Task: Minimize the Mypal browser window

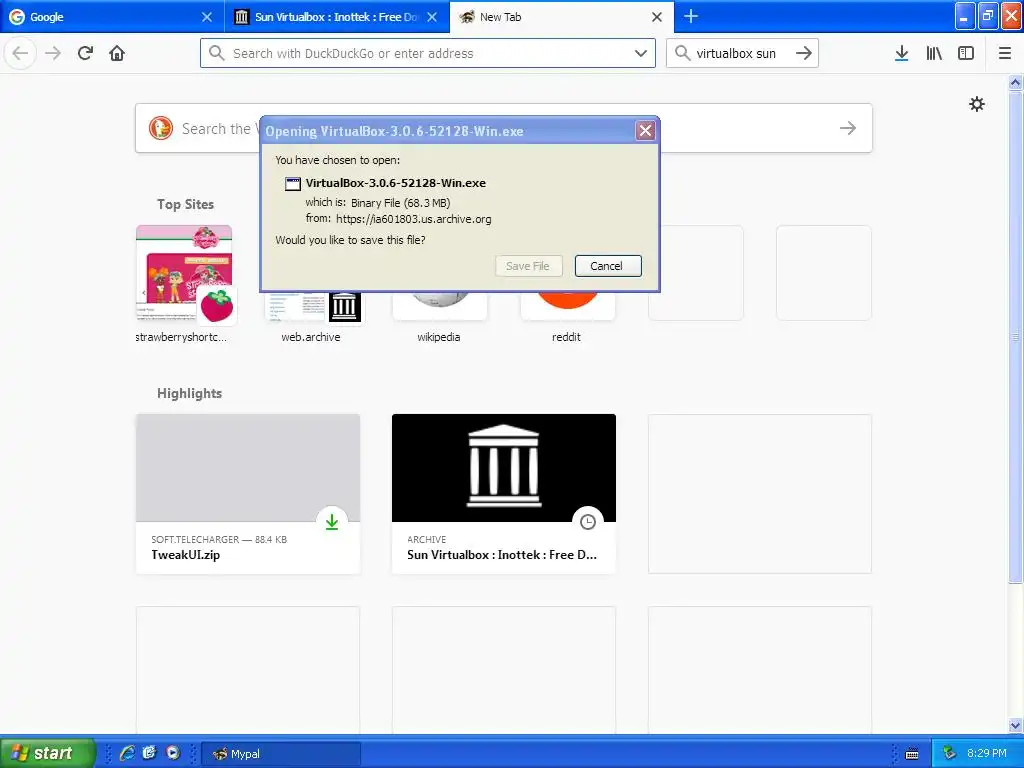Action: [x=965, y=16]
